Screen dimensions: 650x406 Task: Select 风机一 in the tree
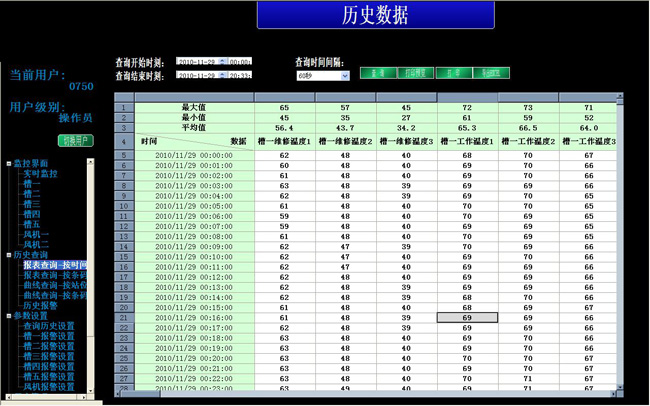point(36,235)
